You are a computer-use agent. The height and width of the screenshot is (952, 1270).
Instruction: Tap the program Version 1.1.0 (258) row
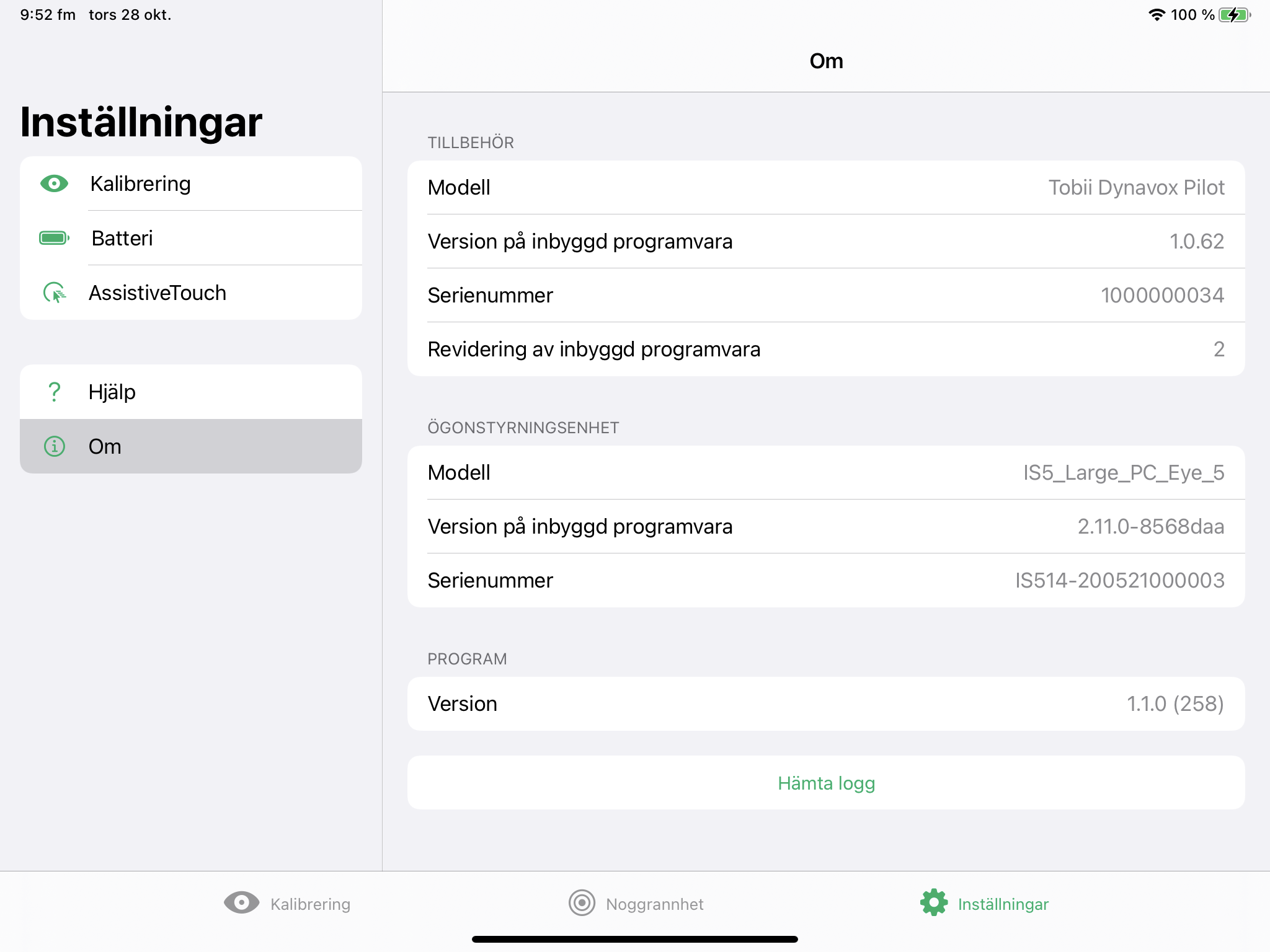825,703
